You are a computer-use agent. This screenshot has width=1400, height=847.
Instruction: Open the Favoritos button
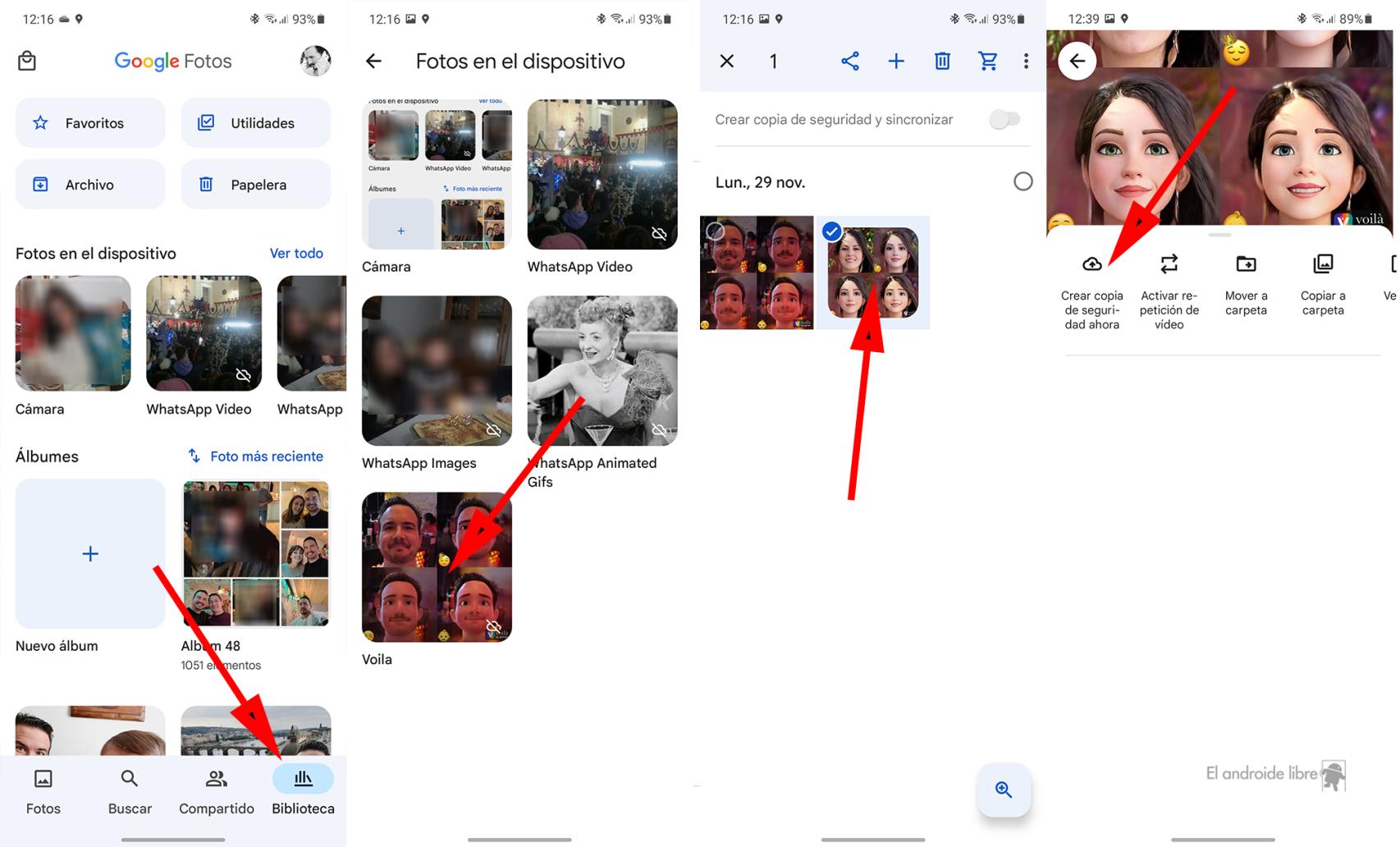(90, 123)
